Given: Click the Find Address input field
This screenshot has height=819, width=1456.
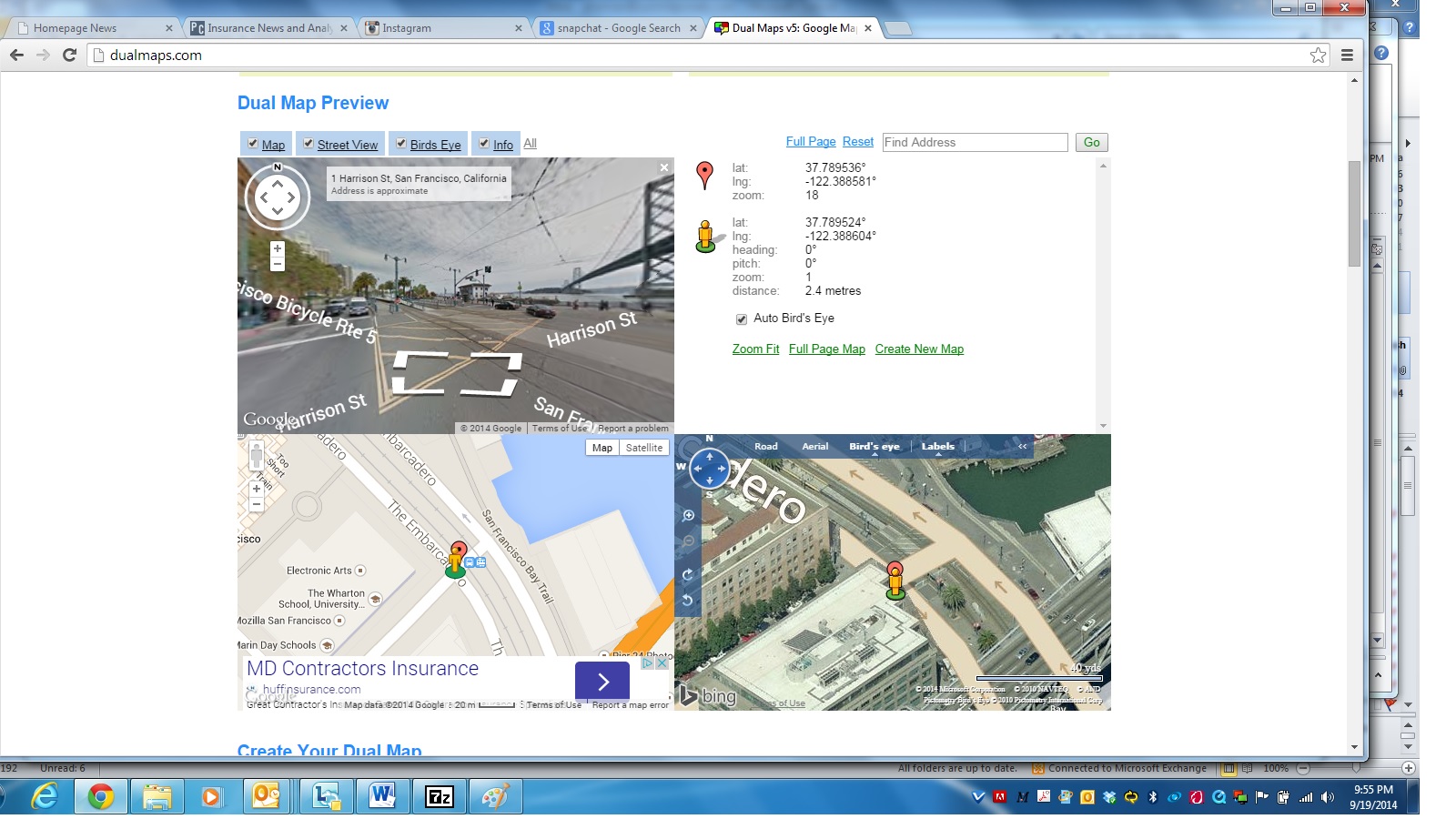Looking at the screenshot, I should (975, 142).
